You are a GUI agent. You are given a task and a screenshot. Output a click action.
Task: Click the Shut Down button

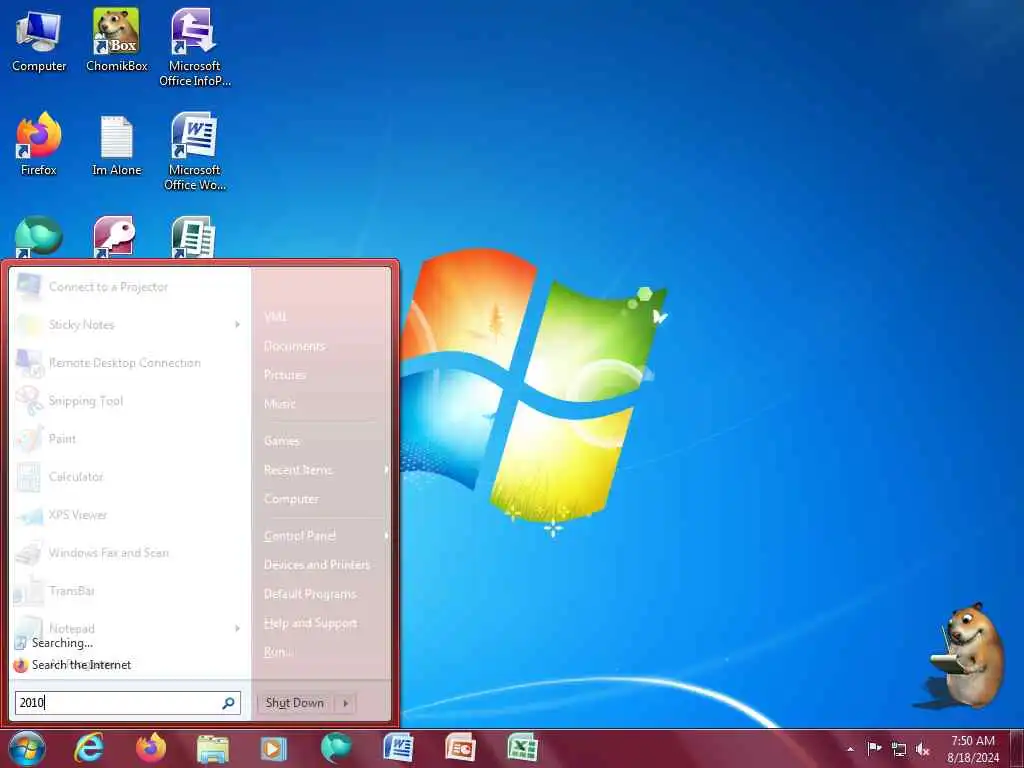pyautogui.click(x=295, y=703)
